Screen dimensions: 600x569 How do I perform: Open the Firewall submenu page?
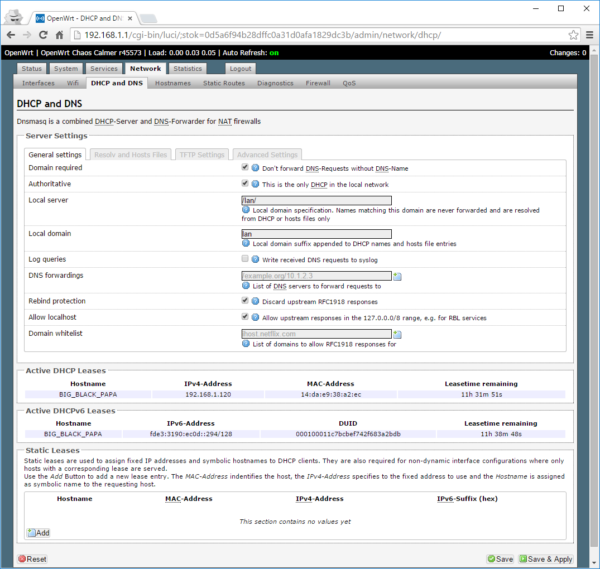[317, 83]
